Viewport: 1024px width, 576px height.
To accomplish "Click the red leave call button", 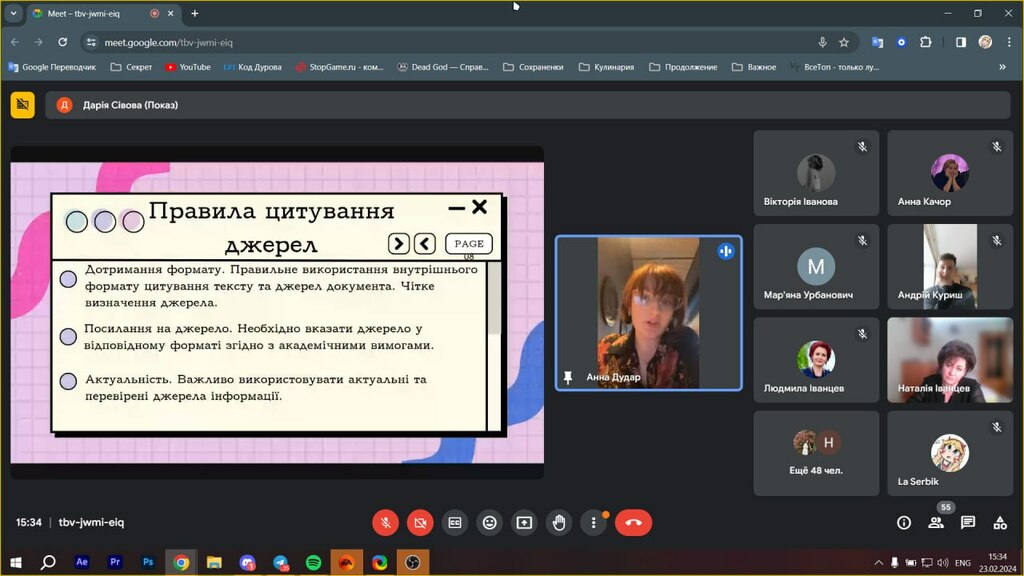I will [x=633, y=522].
